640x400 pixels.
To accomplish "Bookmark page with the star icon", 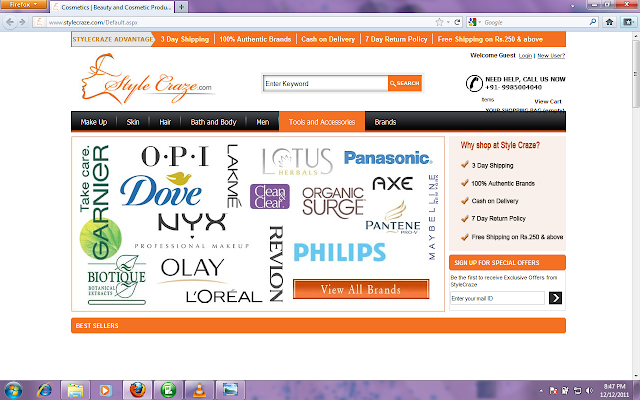I will pos(439,22).
